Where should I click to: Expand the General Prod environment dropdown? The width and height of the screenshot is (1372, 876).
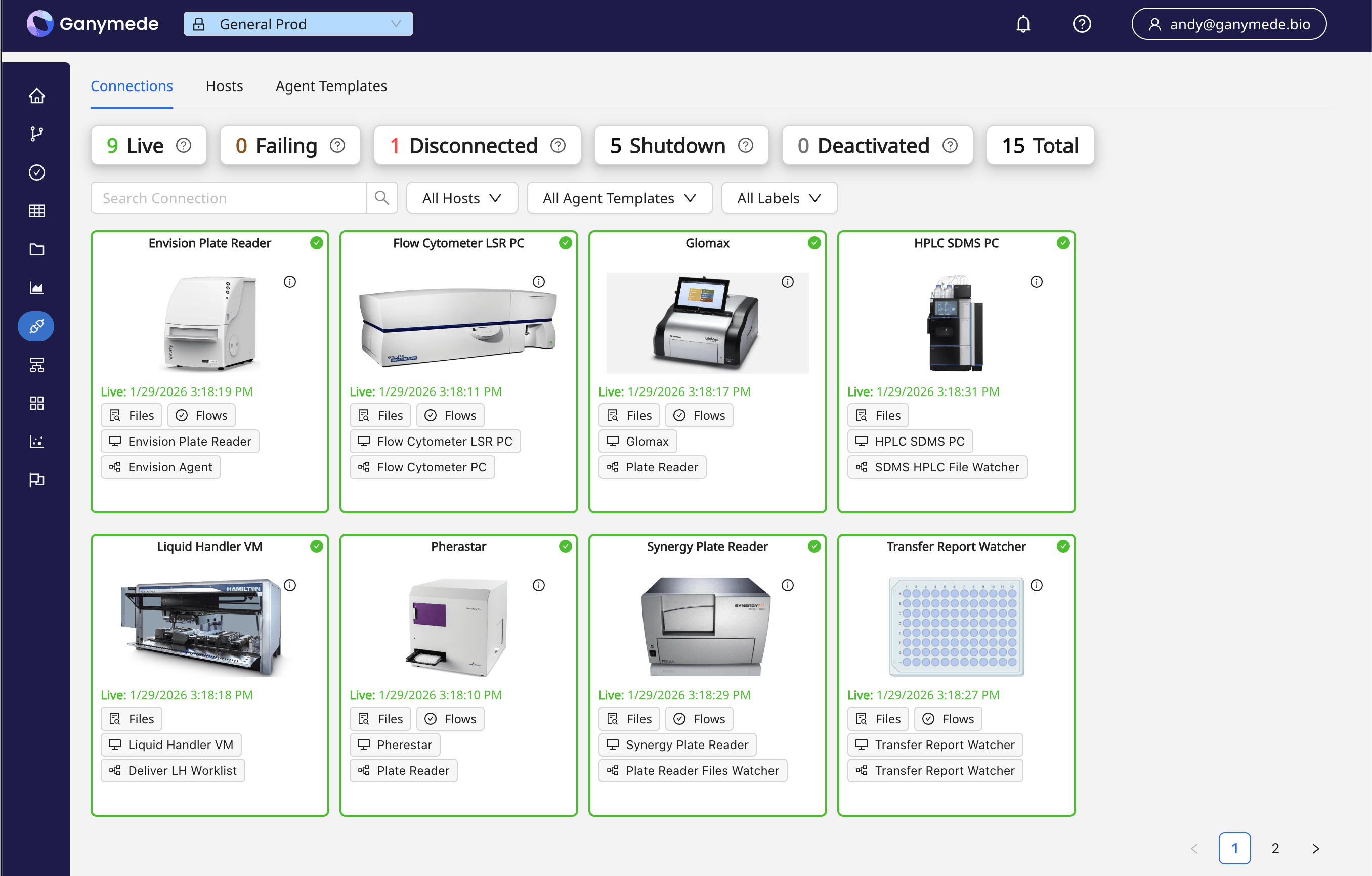(298, 24)
